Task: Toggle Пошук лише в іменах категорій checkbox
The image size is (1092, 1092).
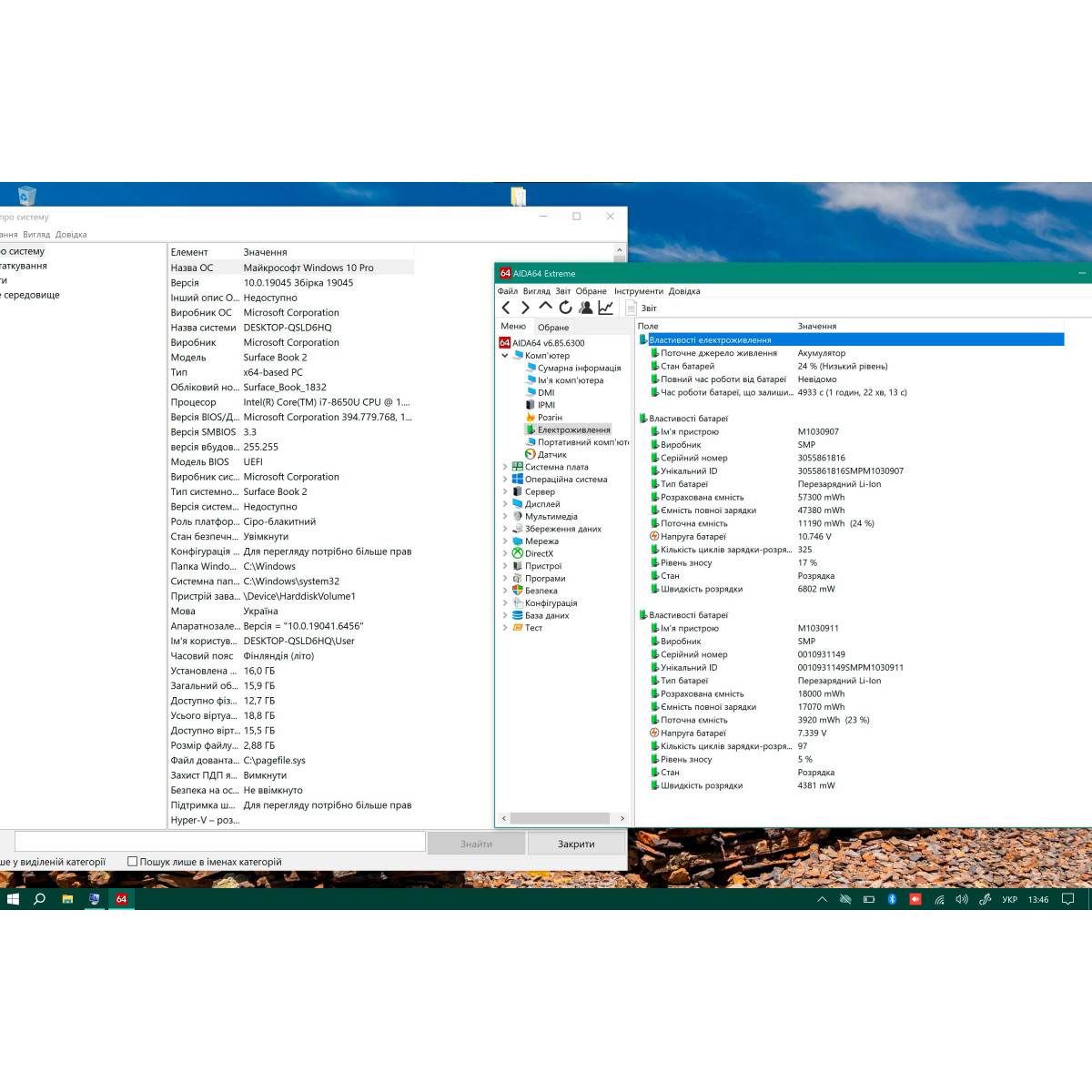Action: [133, 861]
